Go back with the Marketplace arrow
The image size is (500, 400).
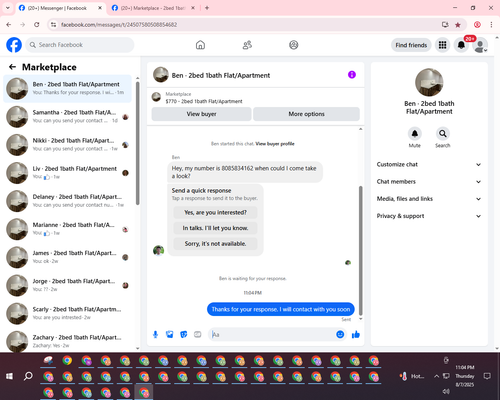12,67
